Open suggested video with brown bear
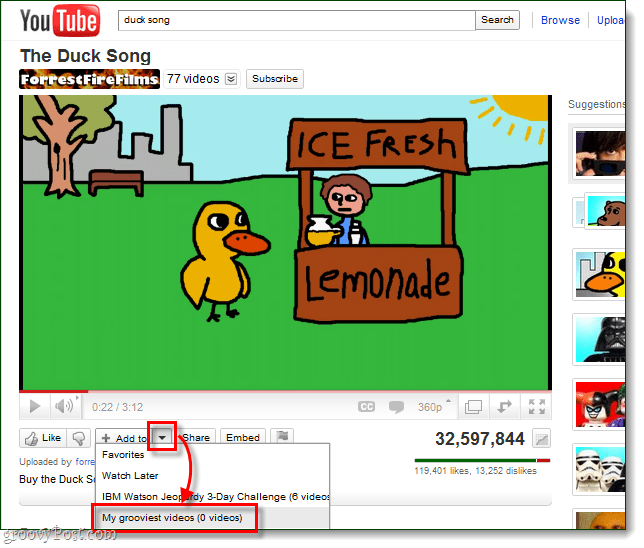 606,211
